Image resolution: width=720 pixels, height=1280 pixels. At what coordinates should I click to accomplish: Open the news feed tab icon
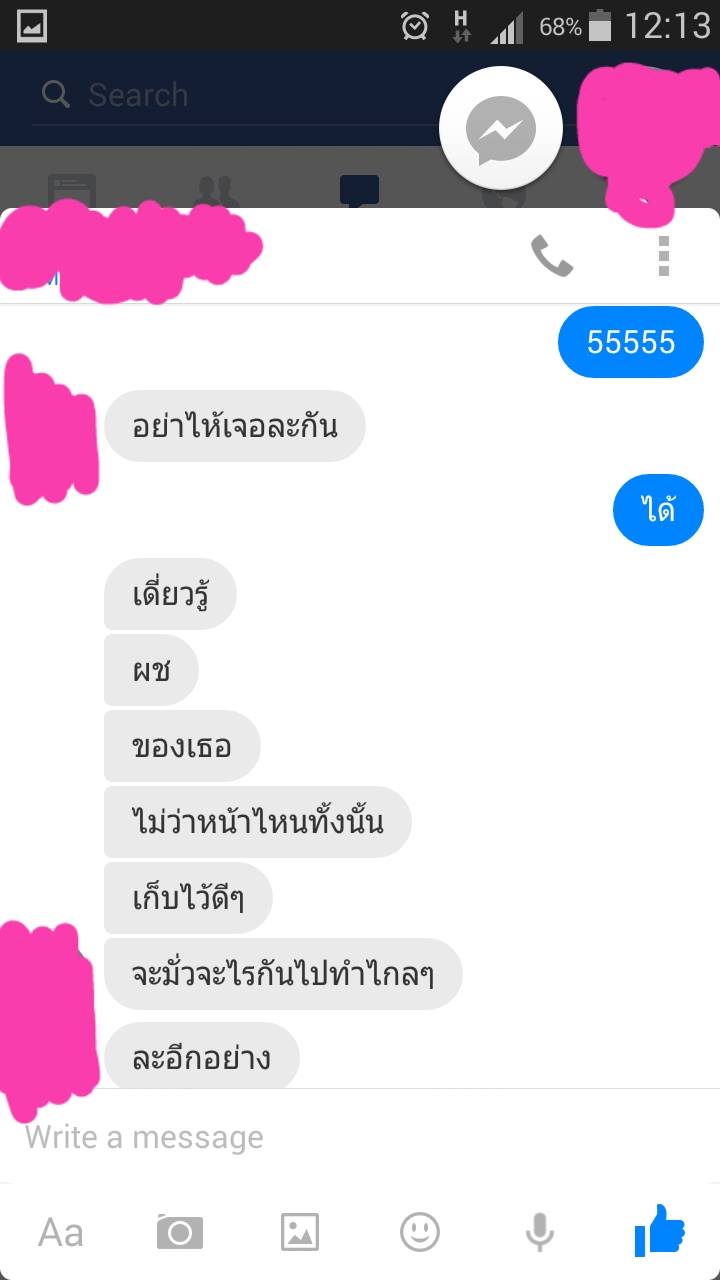click(x=72, y=190)
